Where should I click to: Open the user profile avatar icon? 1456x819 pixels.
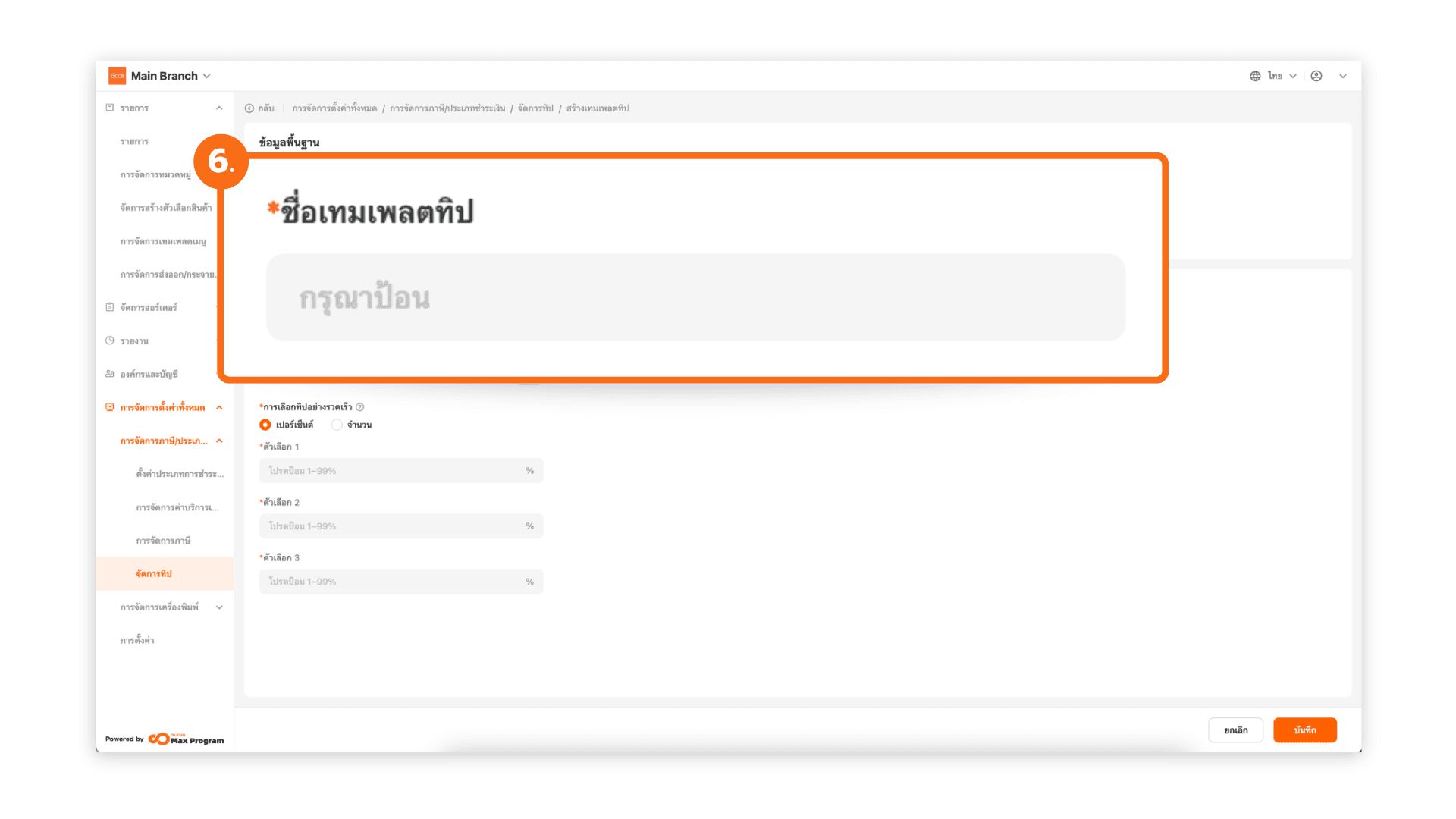[x=1316, y=76]
